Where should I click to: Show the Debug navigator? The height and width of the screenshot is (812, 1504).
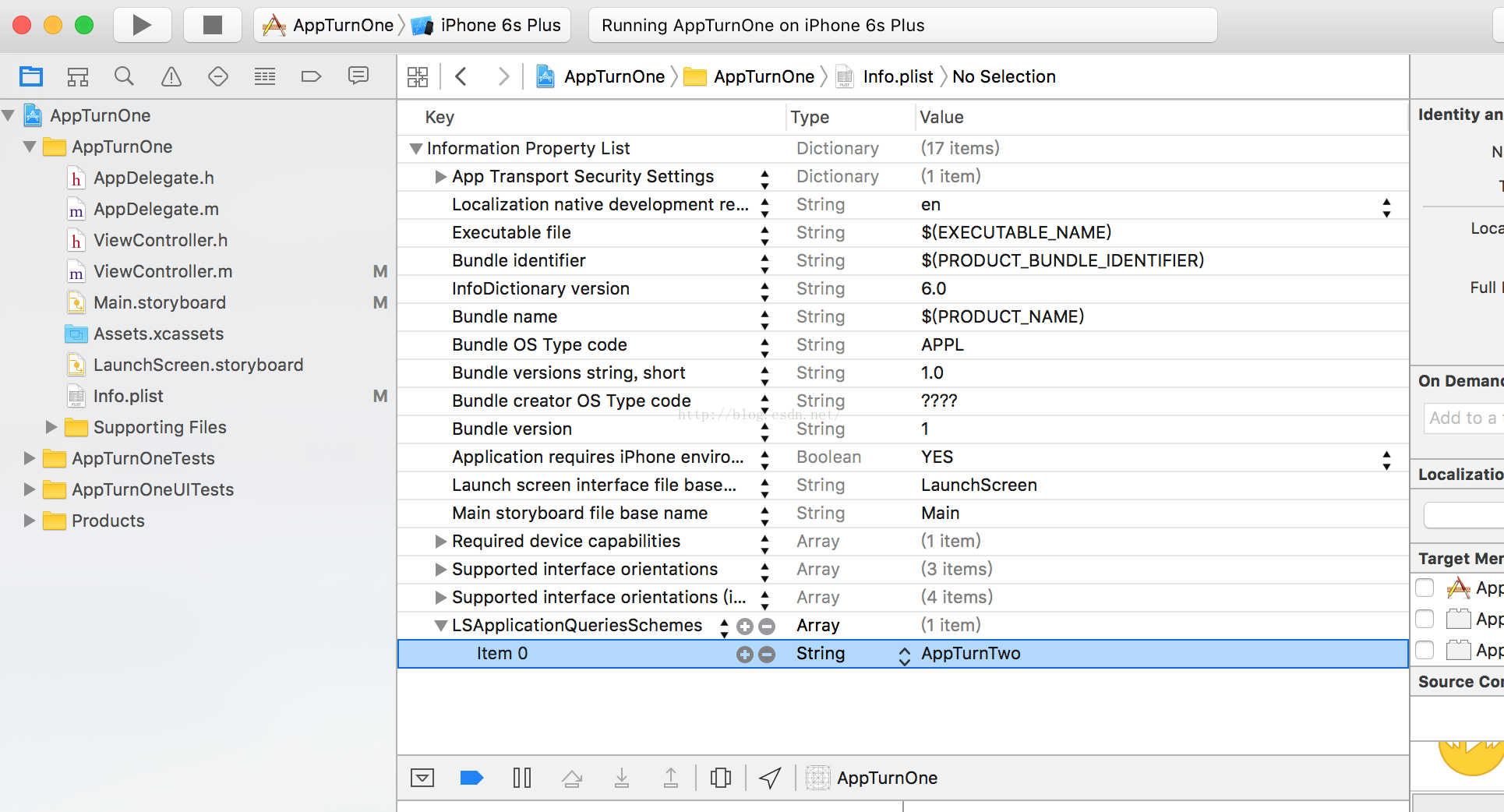click(265, 76)
